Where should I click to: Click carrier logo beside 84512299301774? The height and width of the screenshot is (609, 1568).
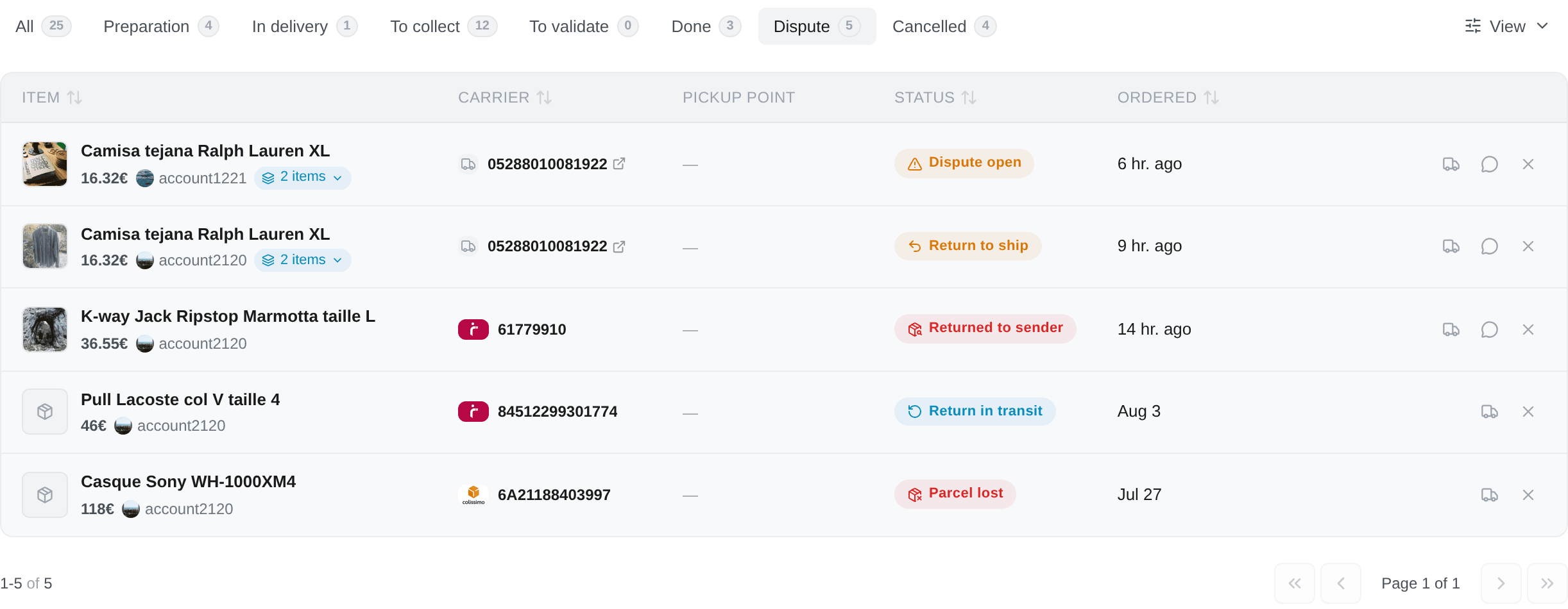click(473, 412)
